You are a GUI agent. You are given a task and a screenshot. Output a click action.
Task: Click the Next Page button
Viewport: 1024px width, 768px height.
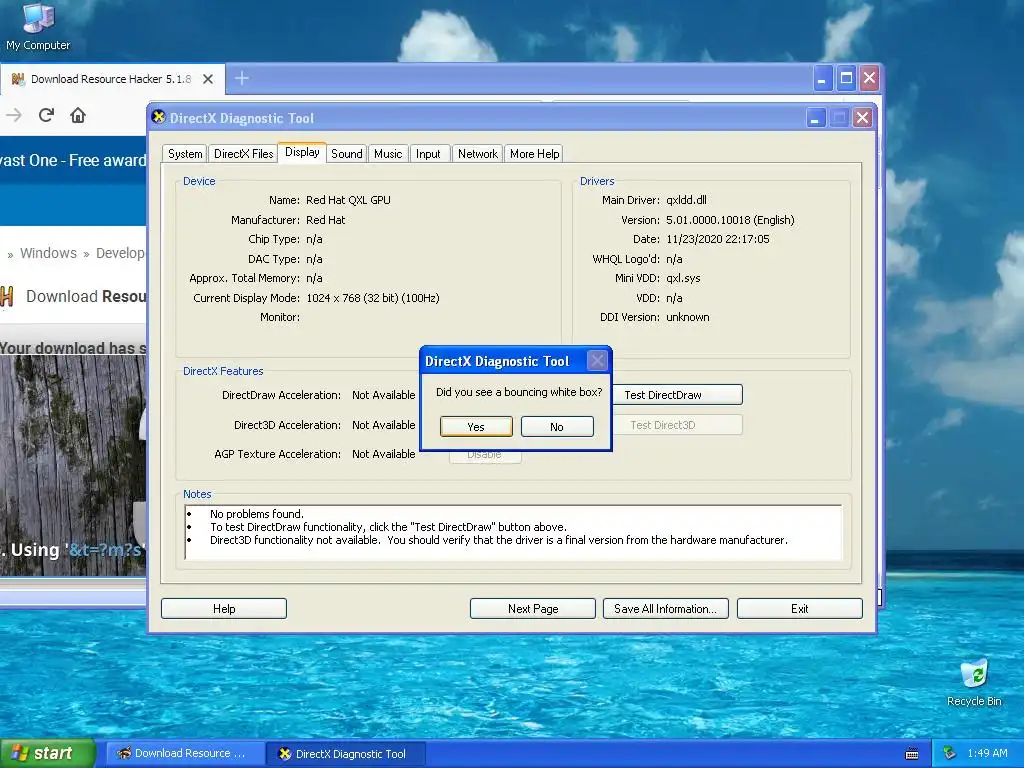tap(533, 609)
